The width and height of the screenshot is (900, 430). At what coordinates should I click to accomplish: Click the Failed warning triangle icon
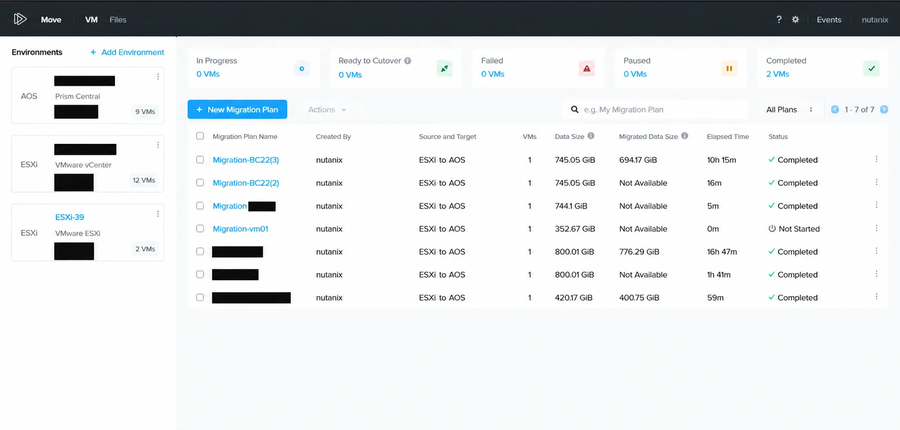click(x=587, y=69)
